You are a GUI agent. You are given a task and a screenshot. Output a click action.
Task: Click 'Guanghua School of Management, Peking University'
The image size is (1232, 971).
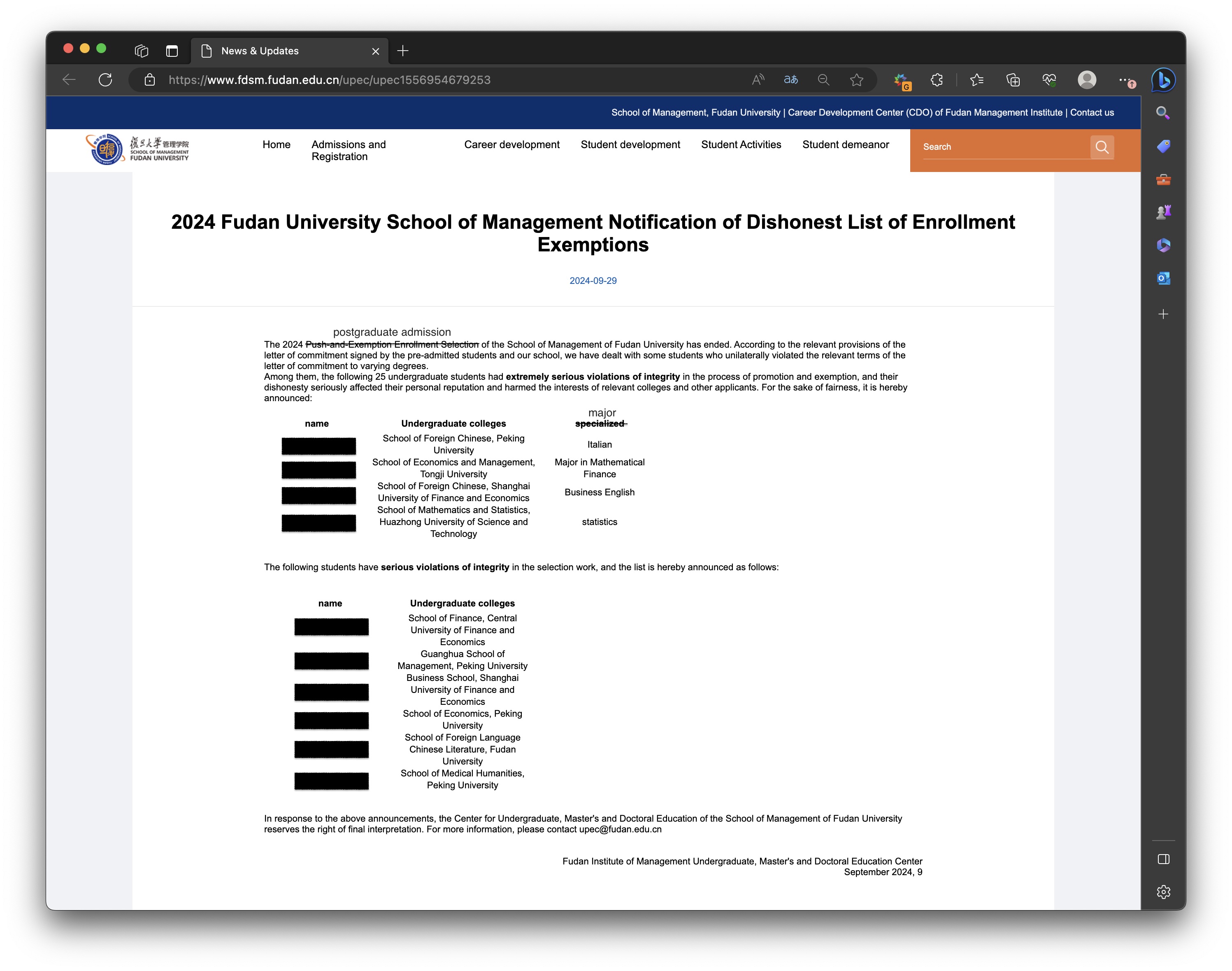point(462,660)
